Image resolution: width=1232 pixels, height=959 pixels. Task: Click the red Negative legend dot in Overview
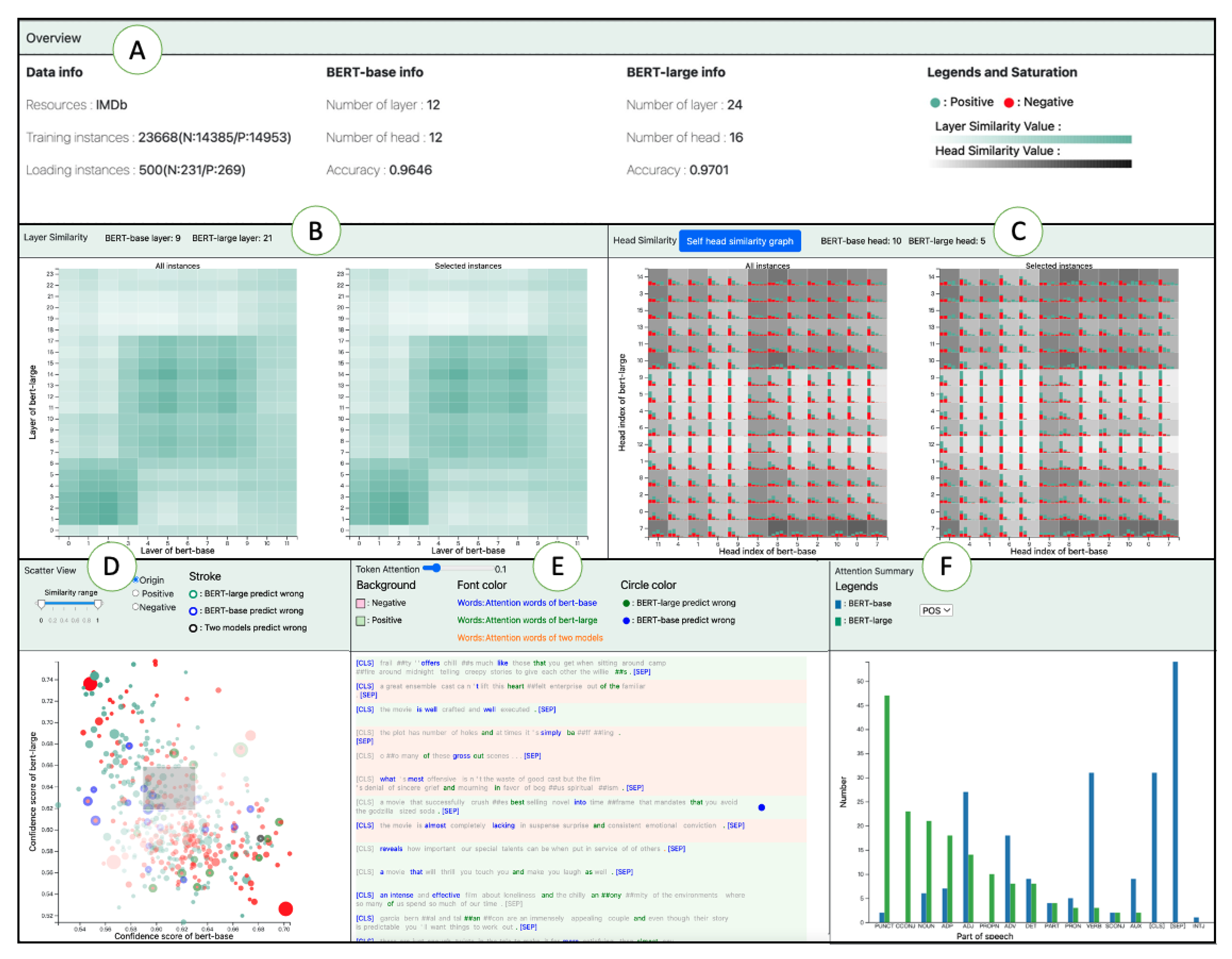pyautogui.click(x=1009, y=103)
